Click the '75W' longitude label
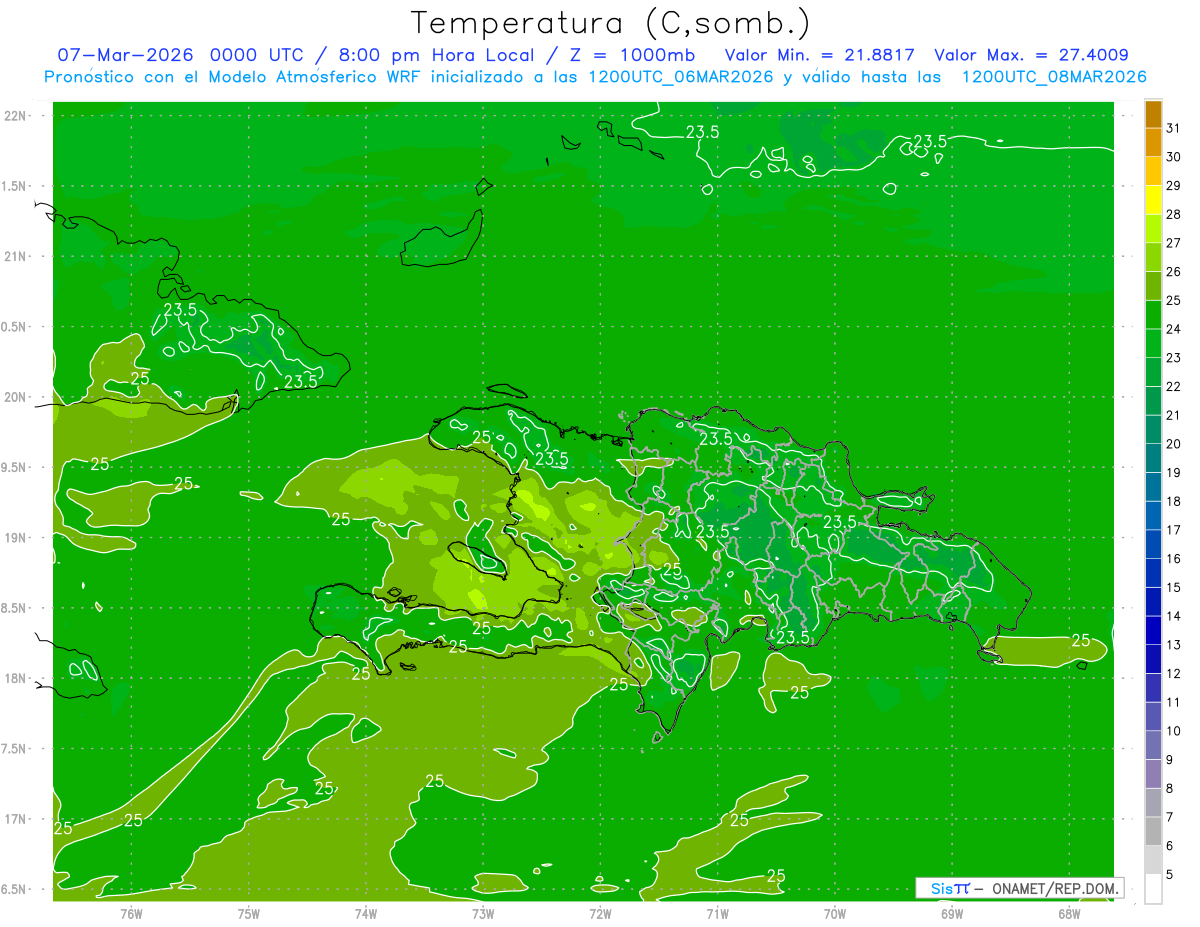1200x927 pixels. (248, 913)
